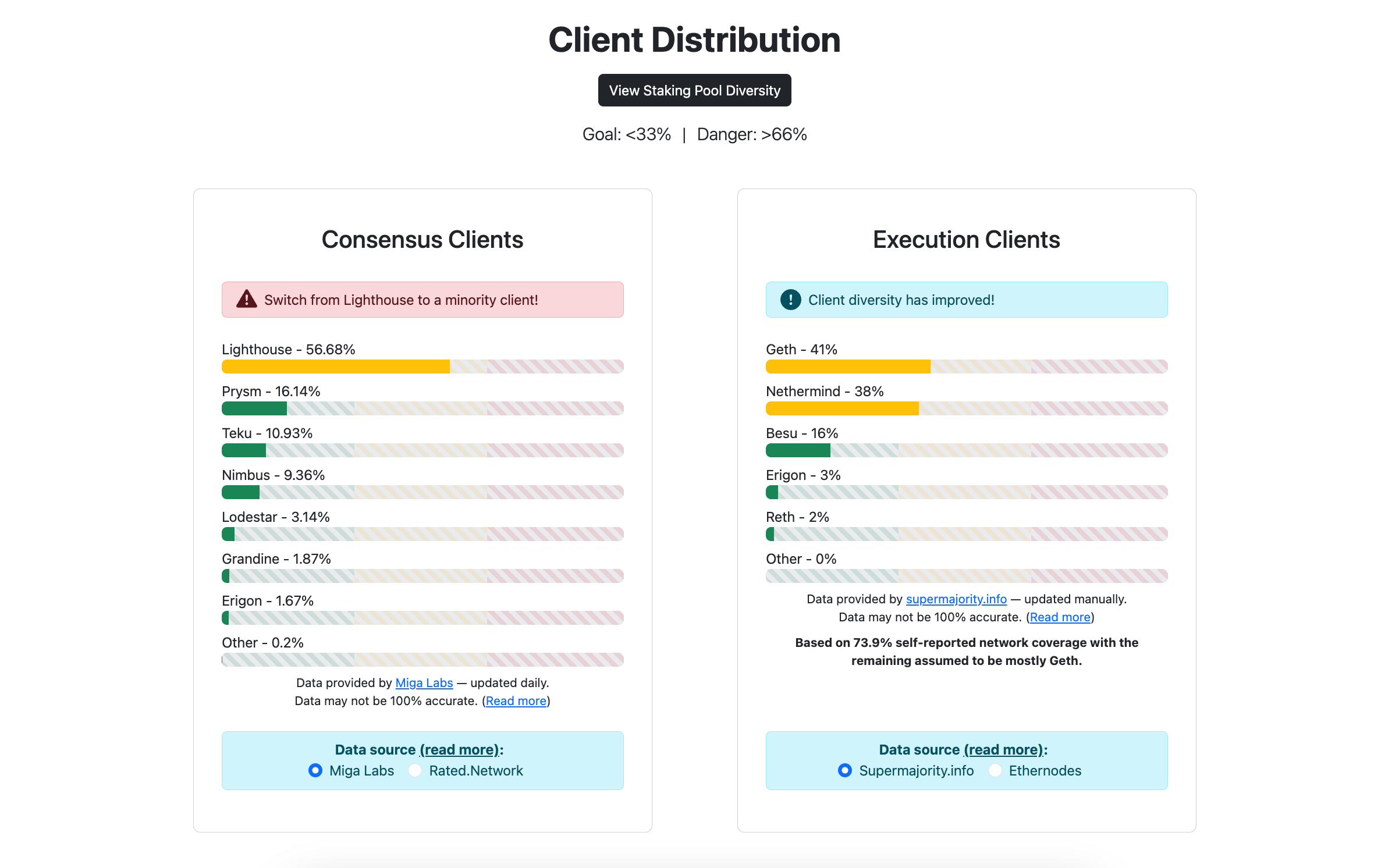Click the red warning triangle icon
Screen dimensions: 1399x868
point(247,299)
